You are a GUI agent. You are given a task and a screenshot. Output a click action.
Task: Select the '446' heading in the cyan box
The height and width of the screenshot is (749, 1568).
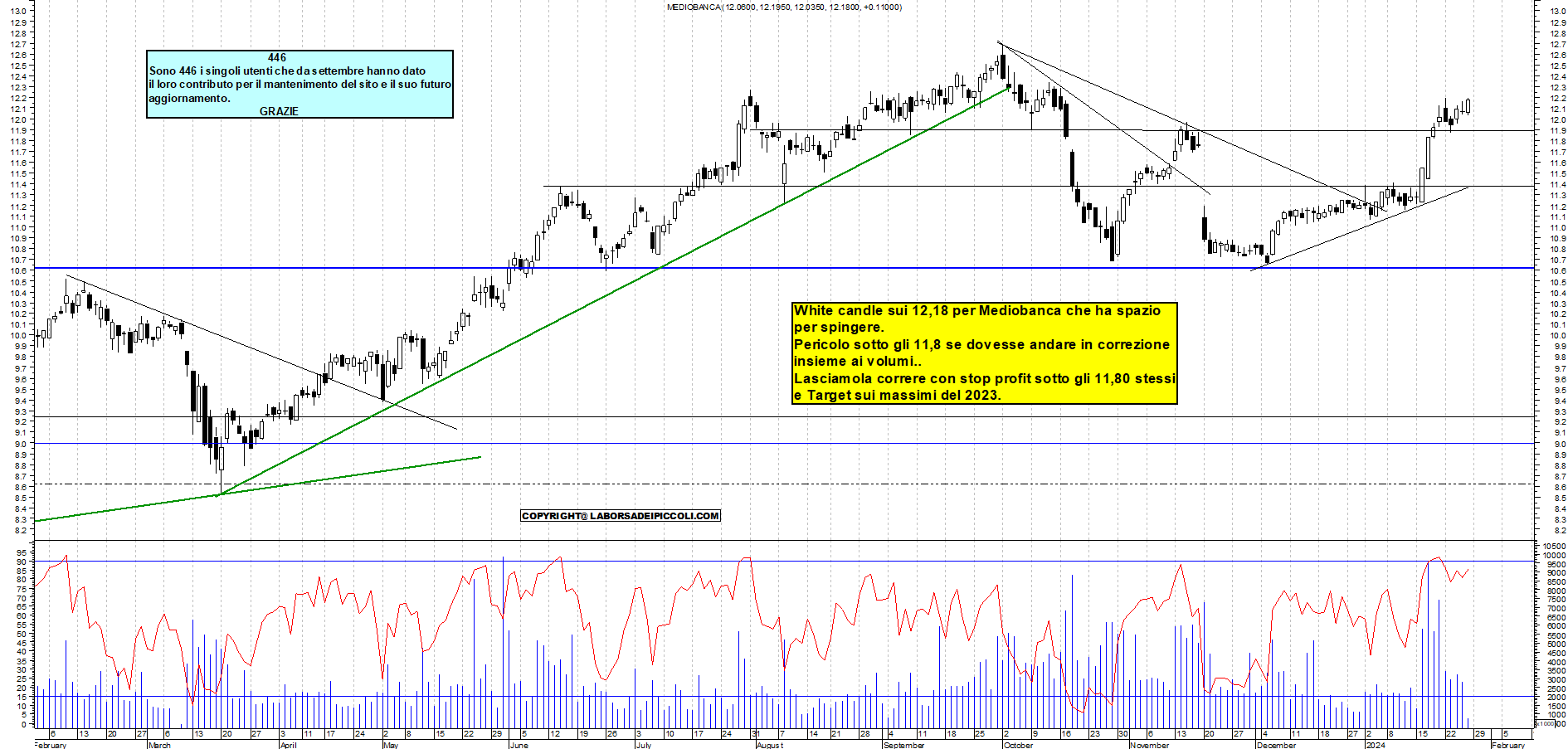coord(277,58)
